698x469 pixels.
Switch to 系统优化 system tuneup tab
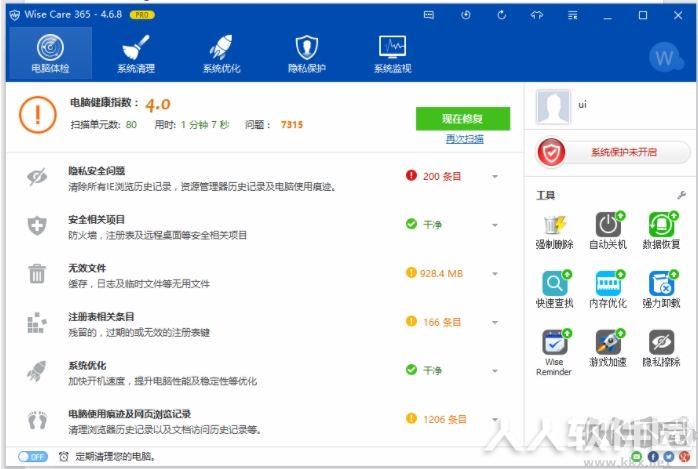[221, 53]
